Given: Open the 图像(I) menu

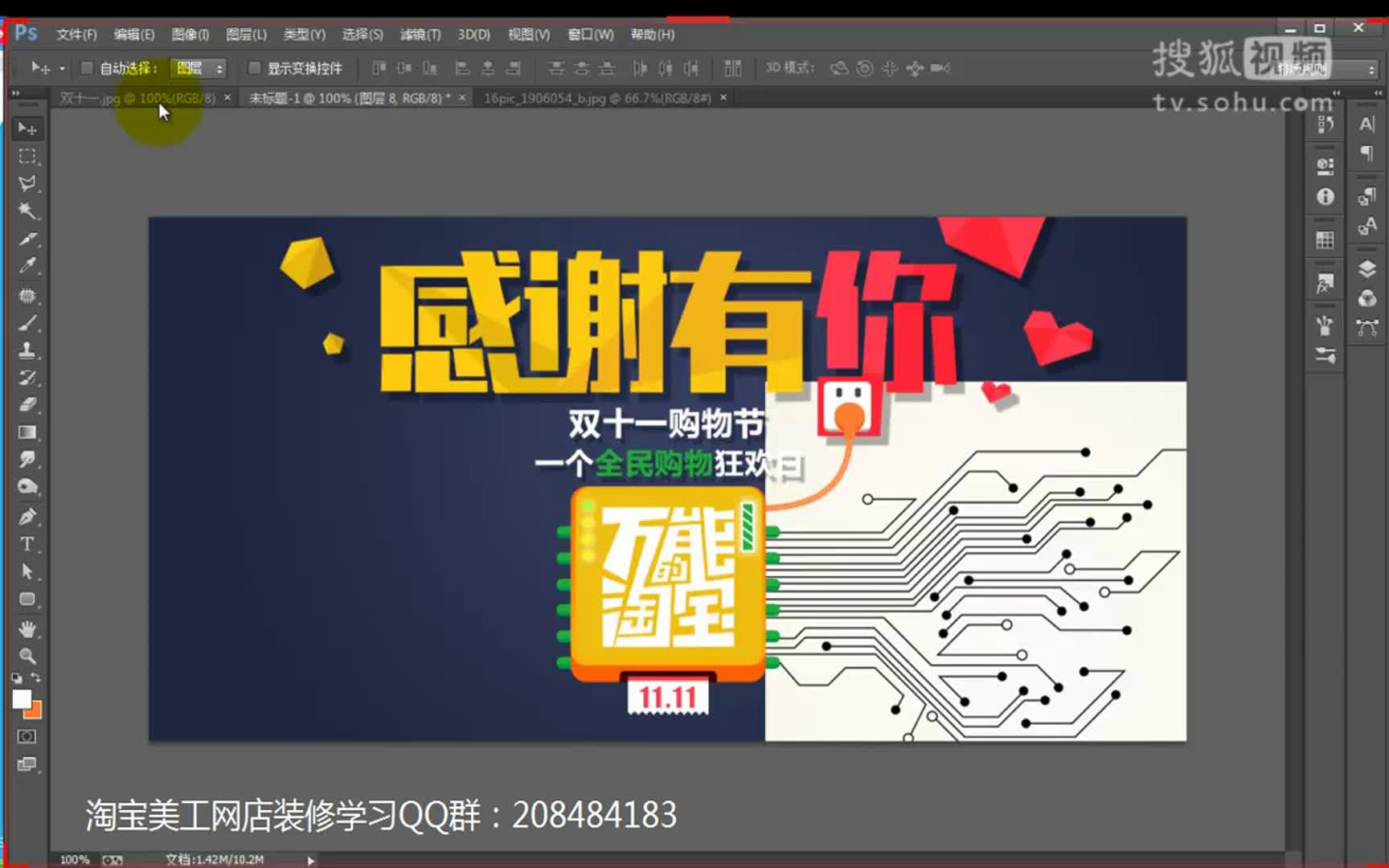Looking at the screenshot, I should coord(191,35).
